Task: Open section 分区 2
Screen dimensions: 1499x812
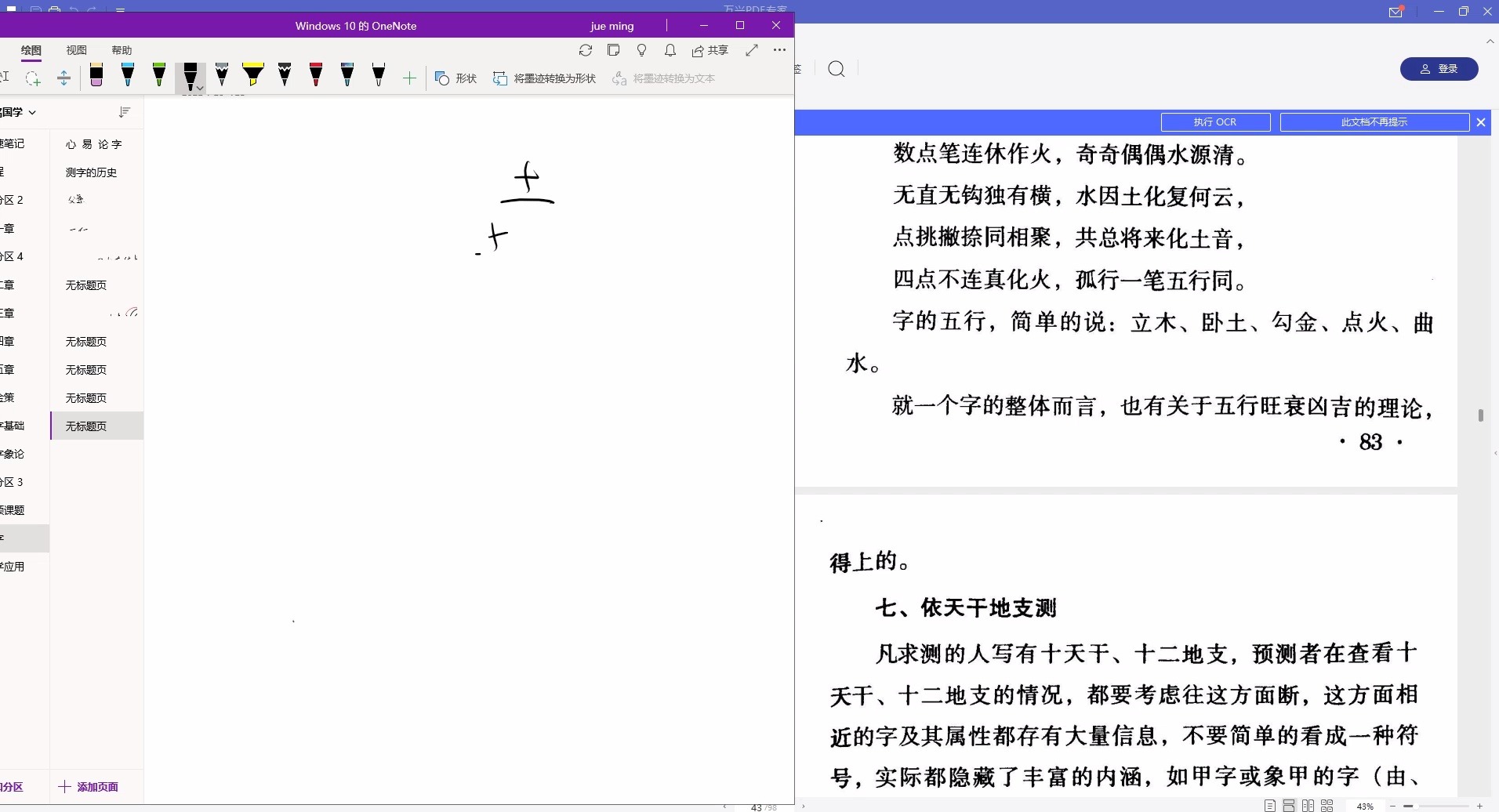Action: pyautogui.click(x=24, y=200)
